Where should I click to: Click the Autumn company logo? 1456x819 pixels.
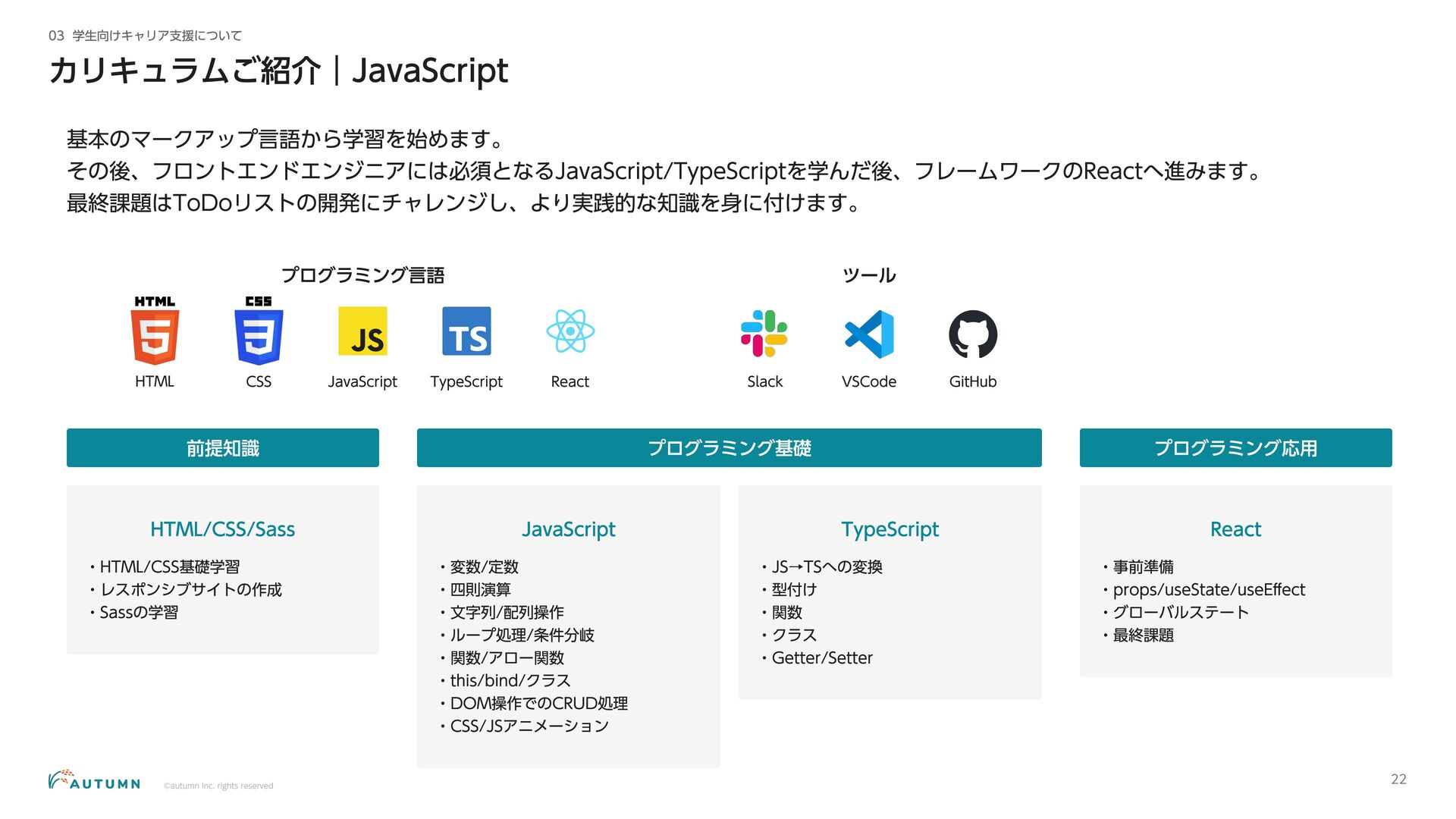pos(94,780)
